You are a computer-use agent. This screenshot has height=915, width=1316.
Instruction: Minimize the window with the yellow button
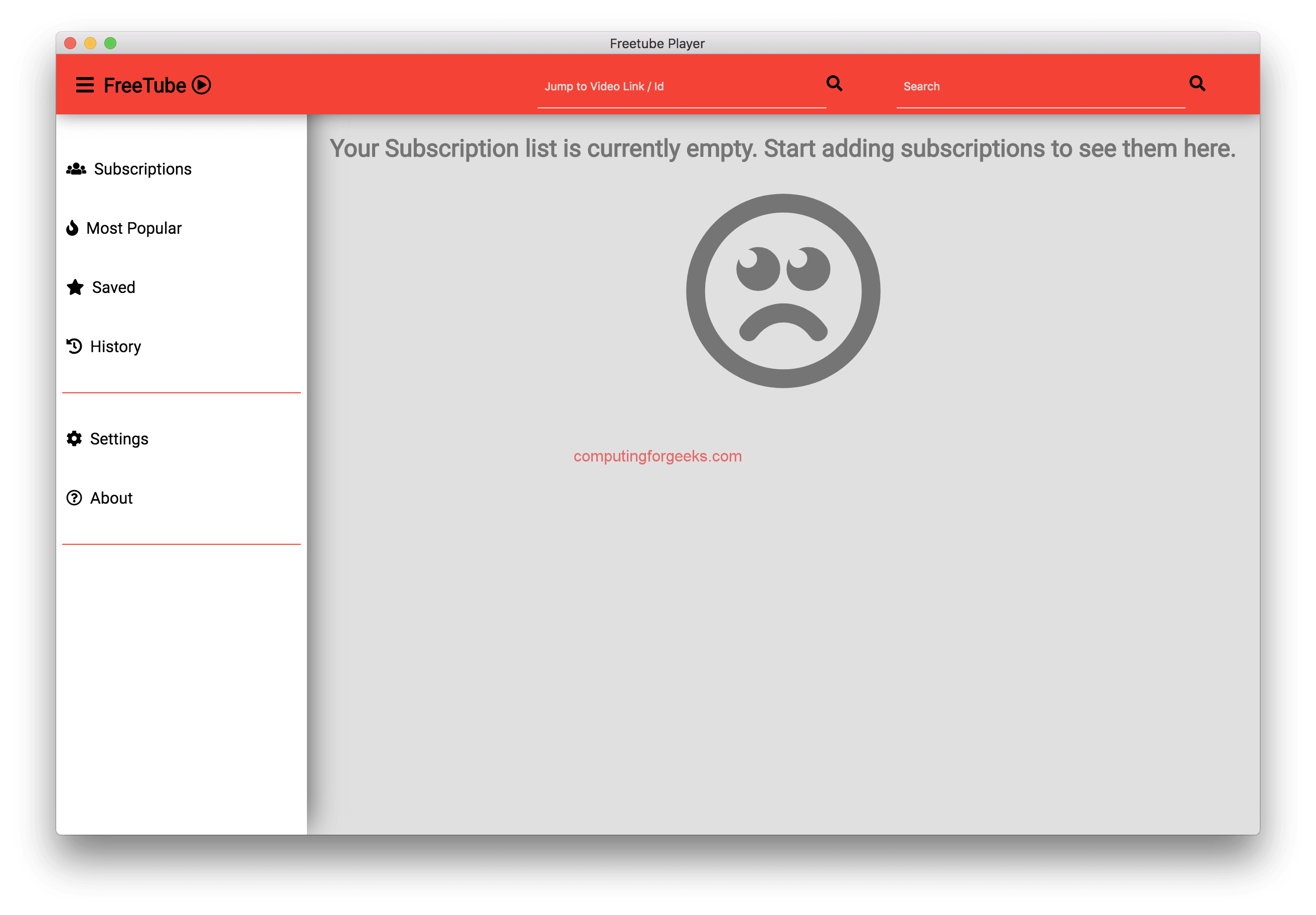tap(91, 43)
